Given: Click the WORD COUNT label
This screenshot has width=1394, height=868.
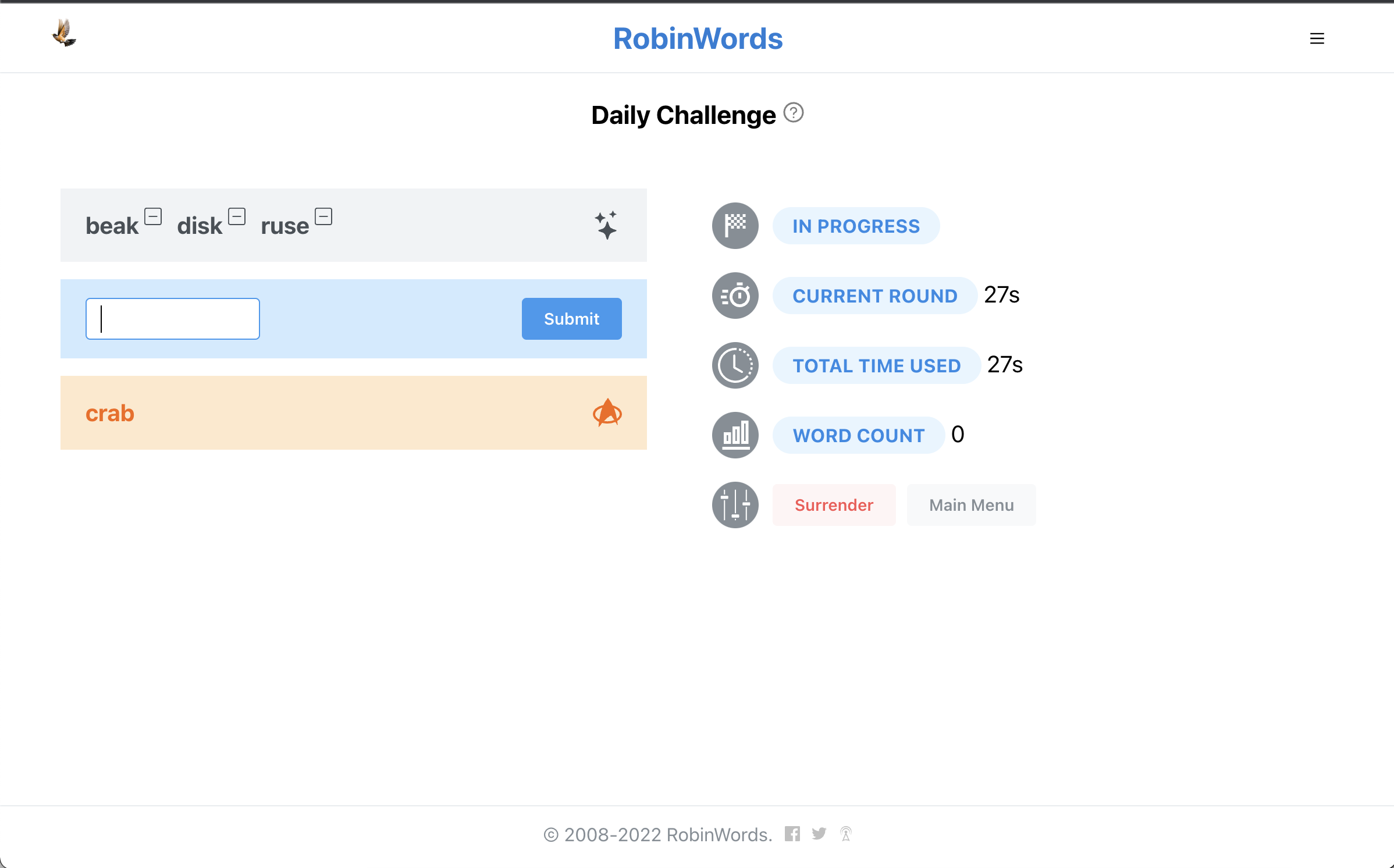Looking at the screenshot, I should pyautogui.click(x=858, y=435).
